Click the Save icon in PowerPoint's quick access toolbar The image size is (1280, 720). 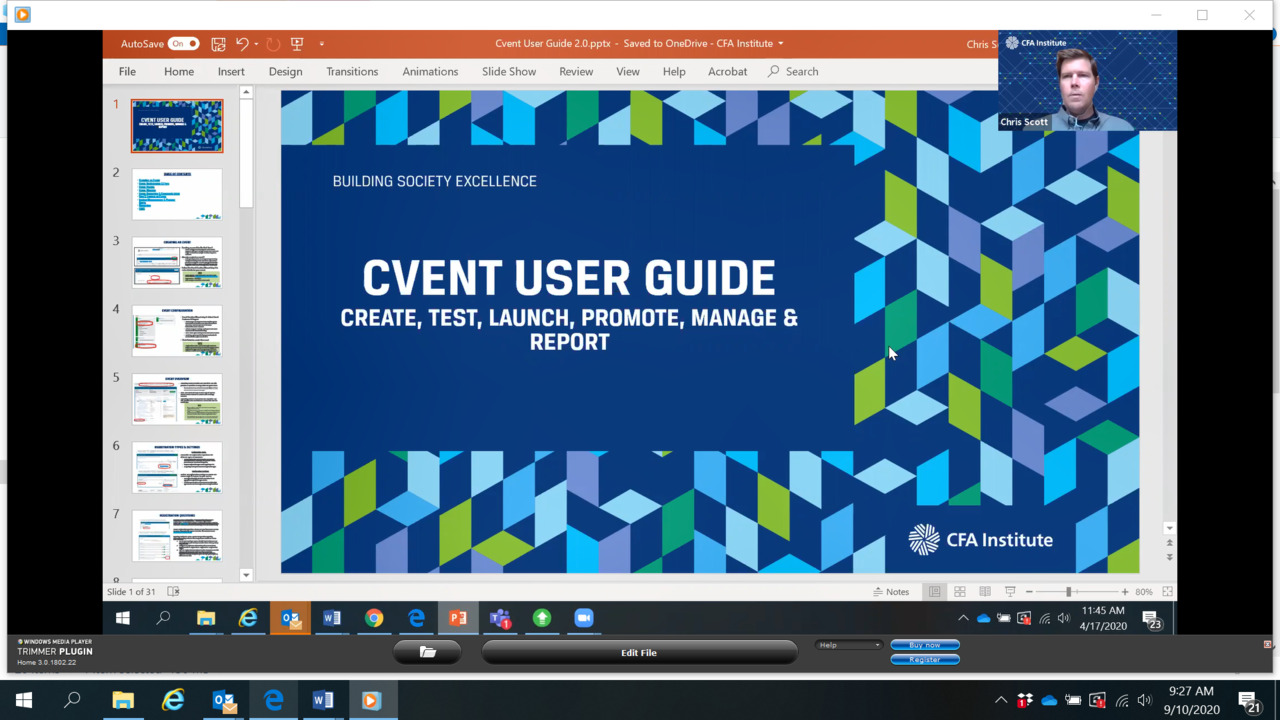pos(218,44)
